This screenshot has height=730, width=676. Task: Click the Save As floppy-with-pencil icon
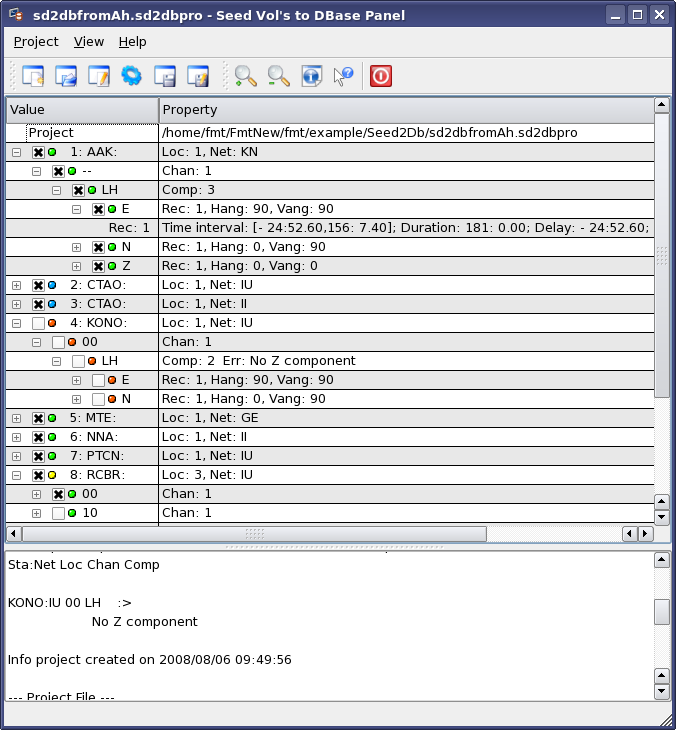pyautogui.click(x=198, y=76)
